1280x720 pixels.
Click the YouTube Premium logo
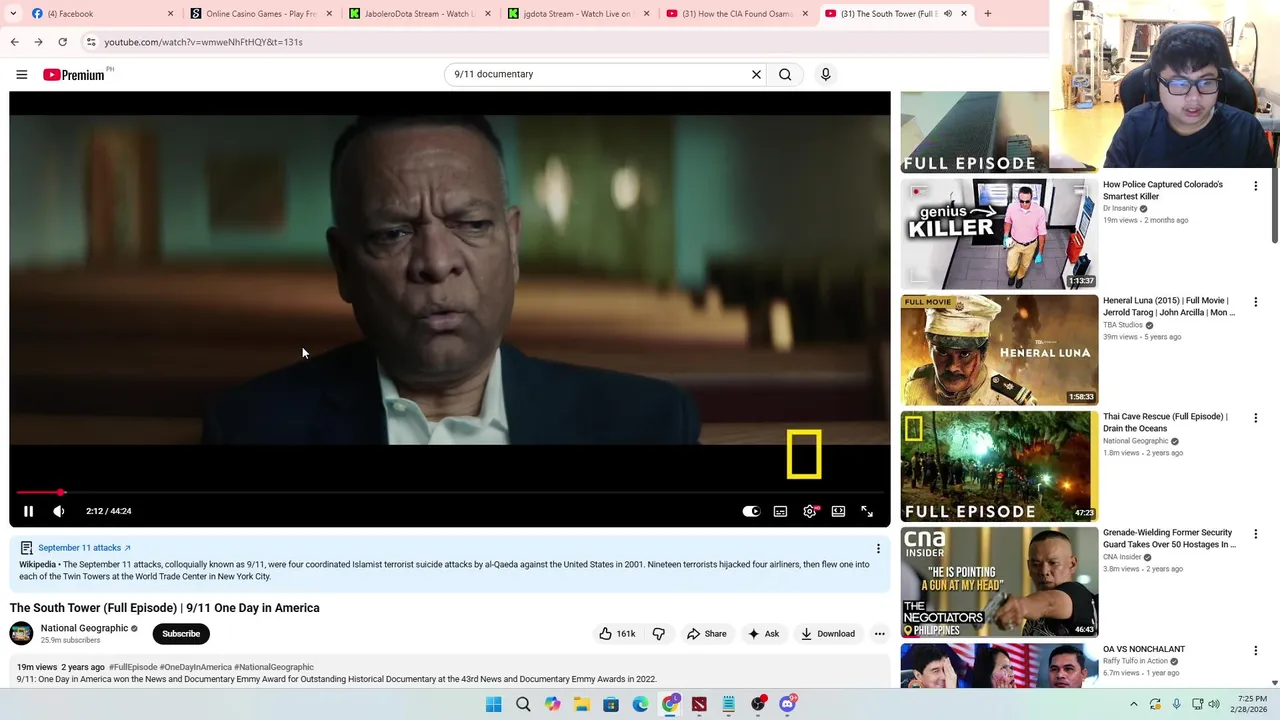(73, 75)
